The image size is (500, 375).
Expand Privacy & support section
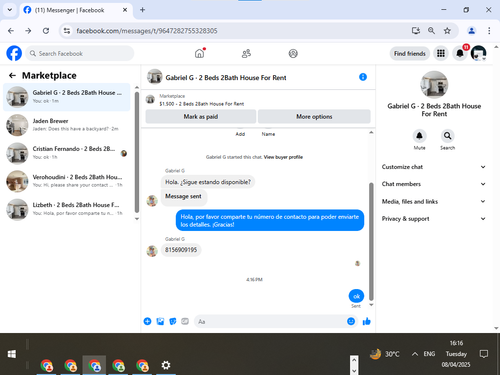pyautogui.click(x=434, y=219)
